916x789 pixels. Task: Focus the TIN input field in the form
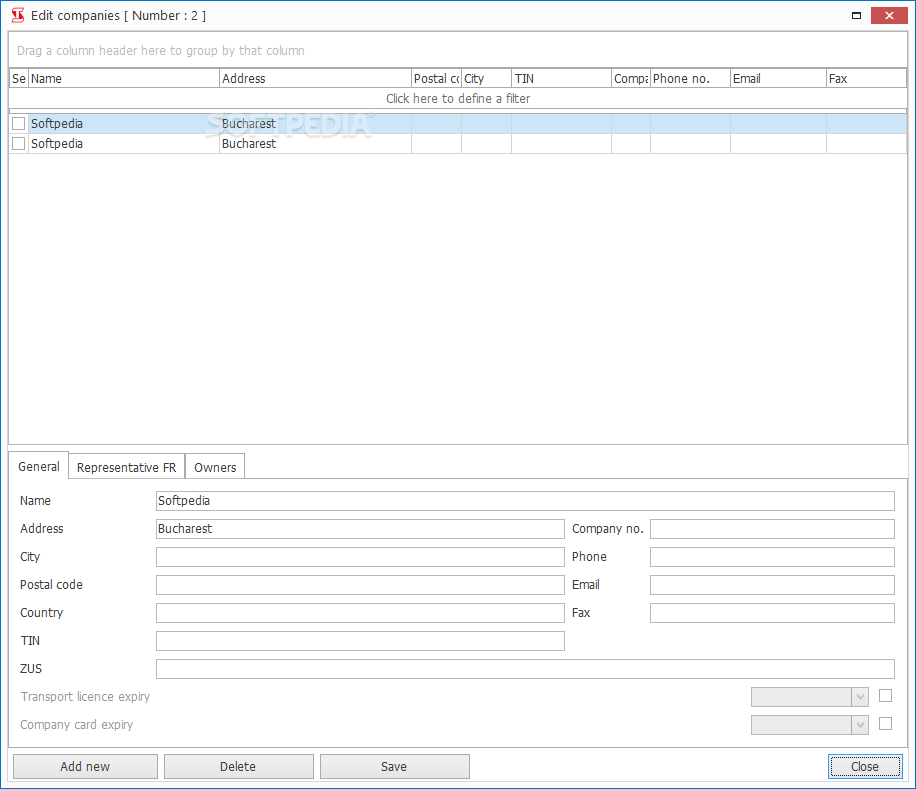pyautogui.click(x=360, y=641)
